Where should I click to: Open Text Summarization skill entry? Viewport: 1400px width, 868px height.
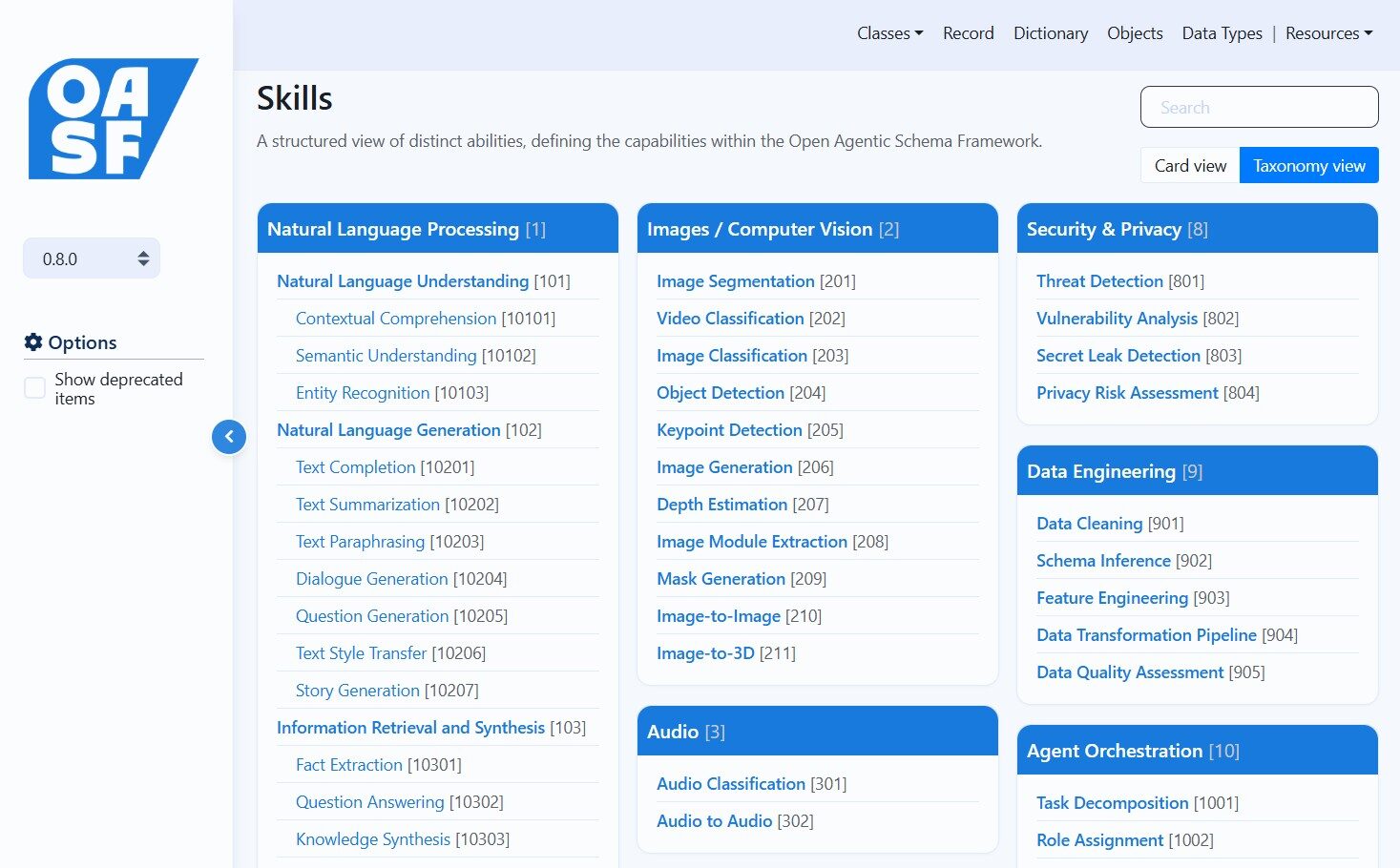[x=367, y=505]
